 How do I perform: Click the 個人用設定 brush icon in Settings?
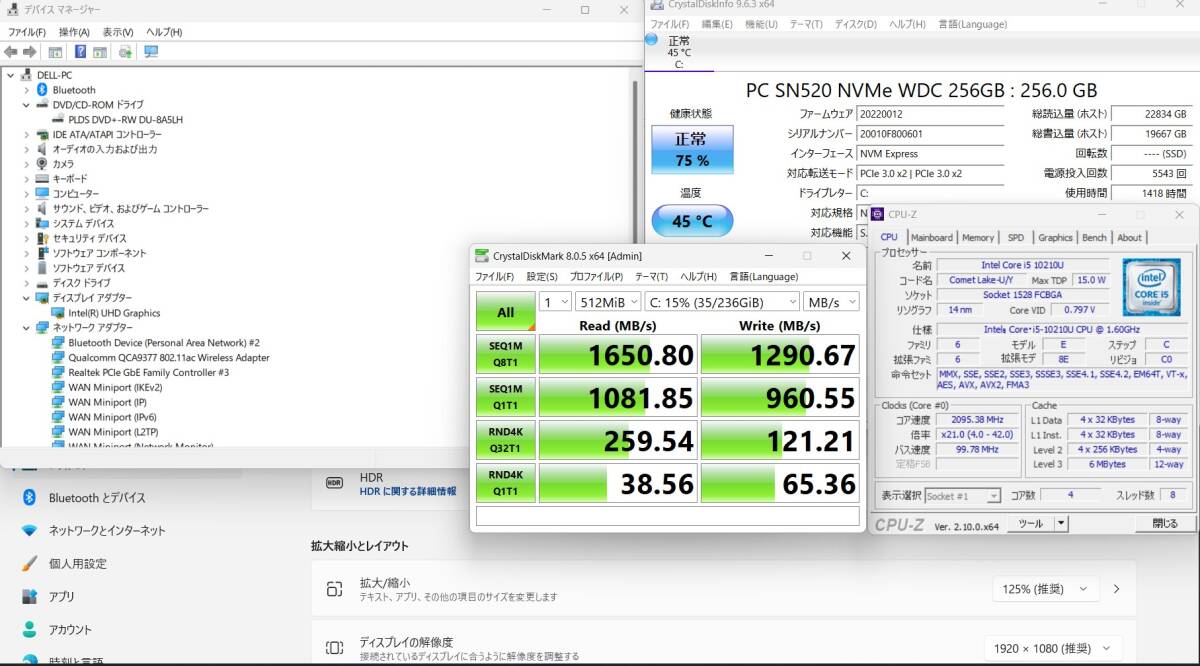[x=30, y=563]
